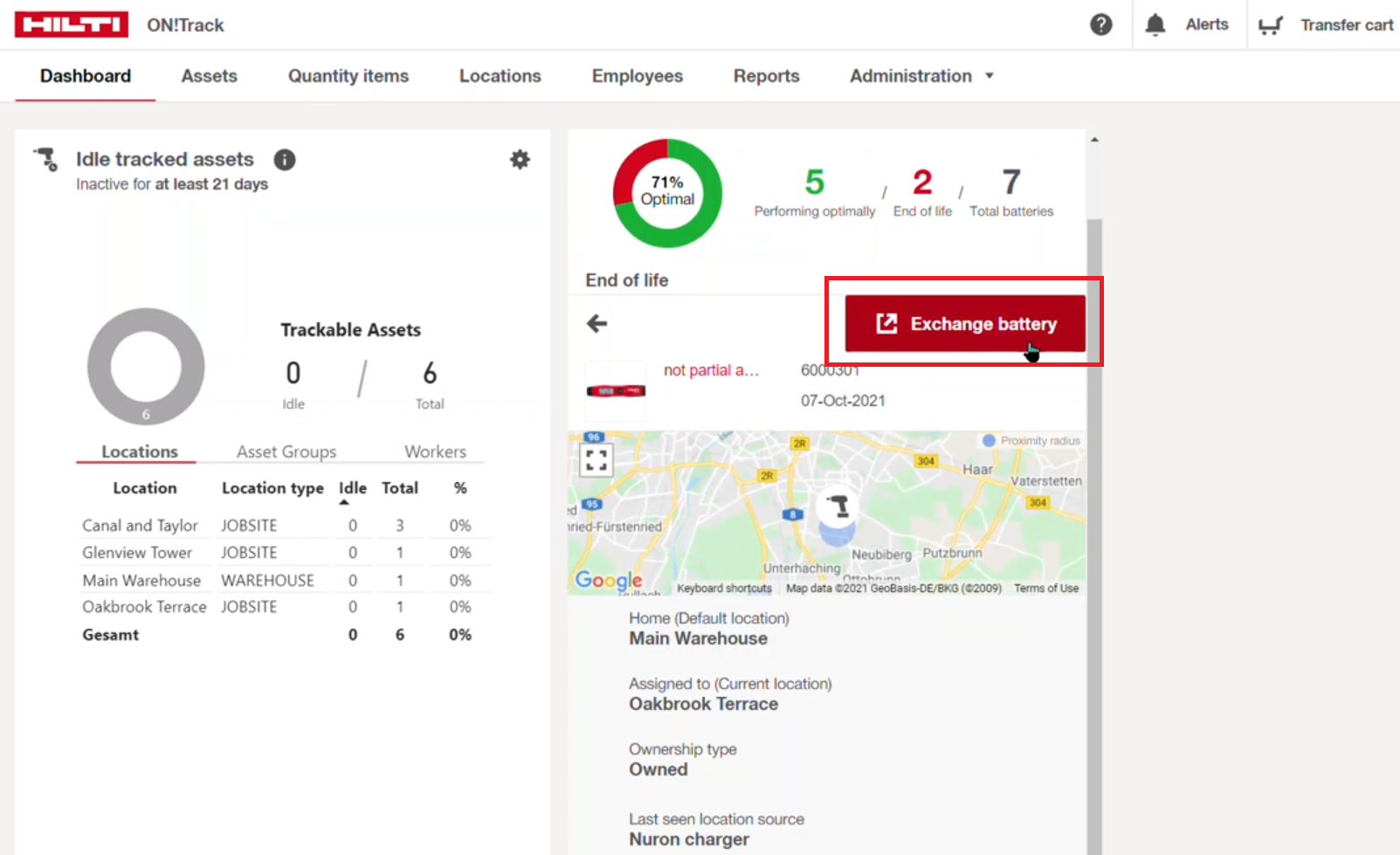Click the Gesamt totals row
This screenshot has height=855, width=1400.
(285, 635)
